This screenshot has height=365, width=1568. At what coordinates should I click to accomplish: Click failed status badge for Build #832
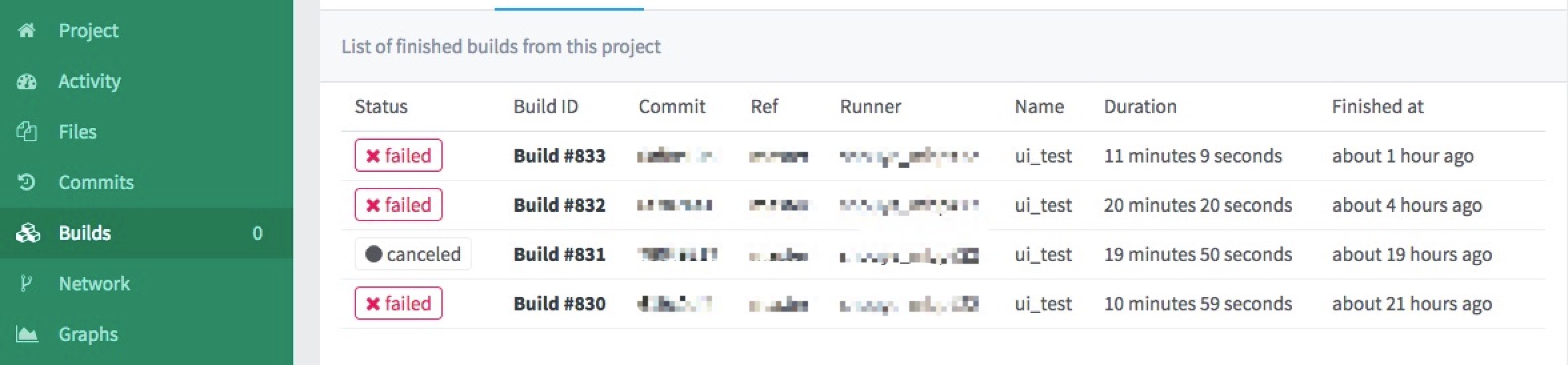click(x=399, y=205)
